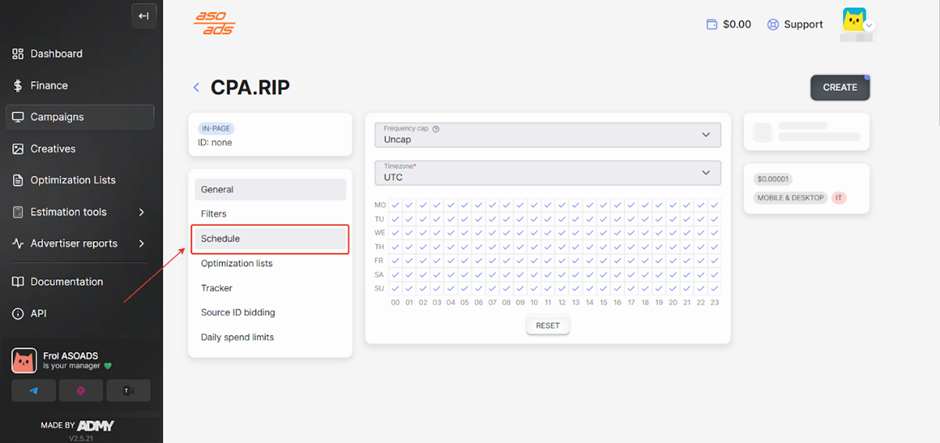This screenshot has width=940, height=443.
Task: Click the email (@) manager contact icon
Action: tap(81, 391)
